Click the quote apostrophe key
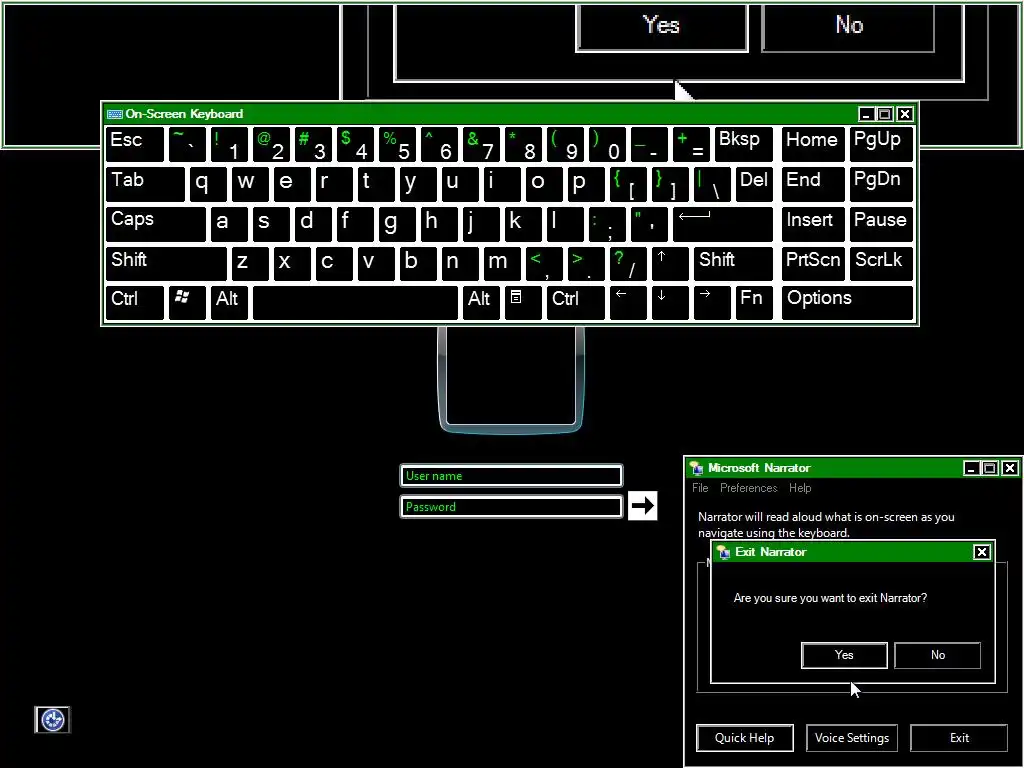Screen dimensions: 1024x768 (649, 224)
